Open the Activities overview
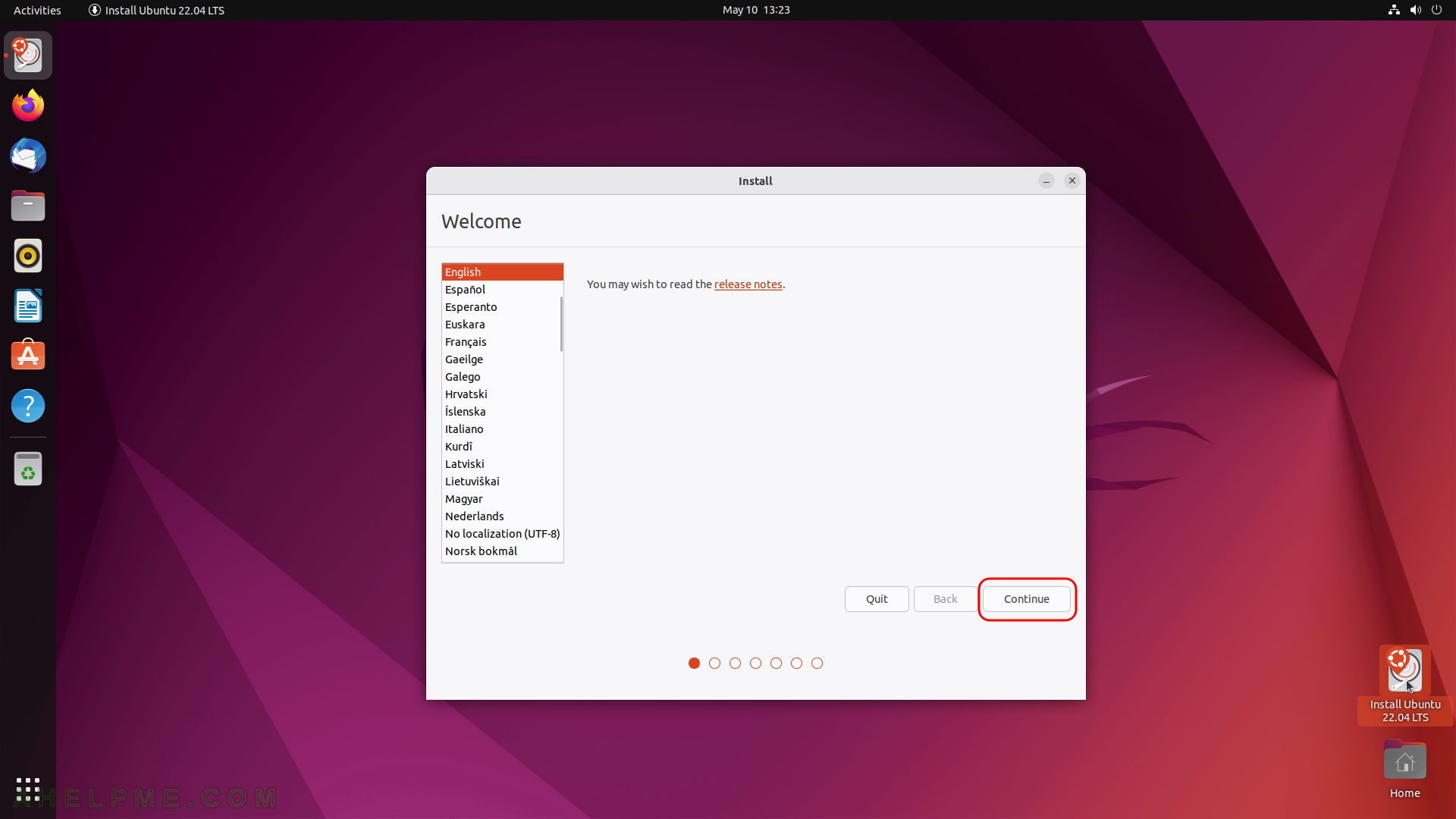1456x819 pixels. click(37, 10)
